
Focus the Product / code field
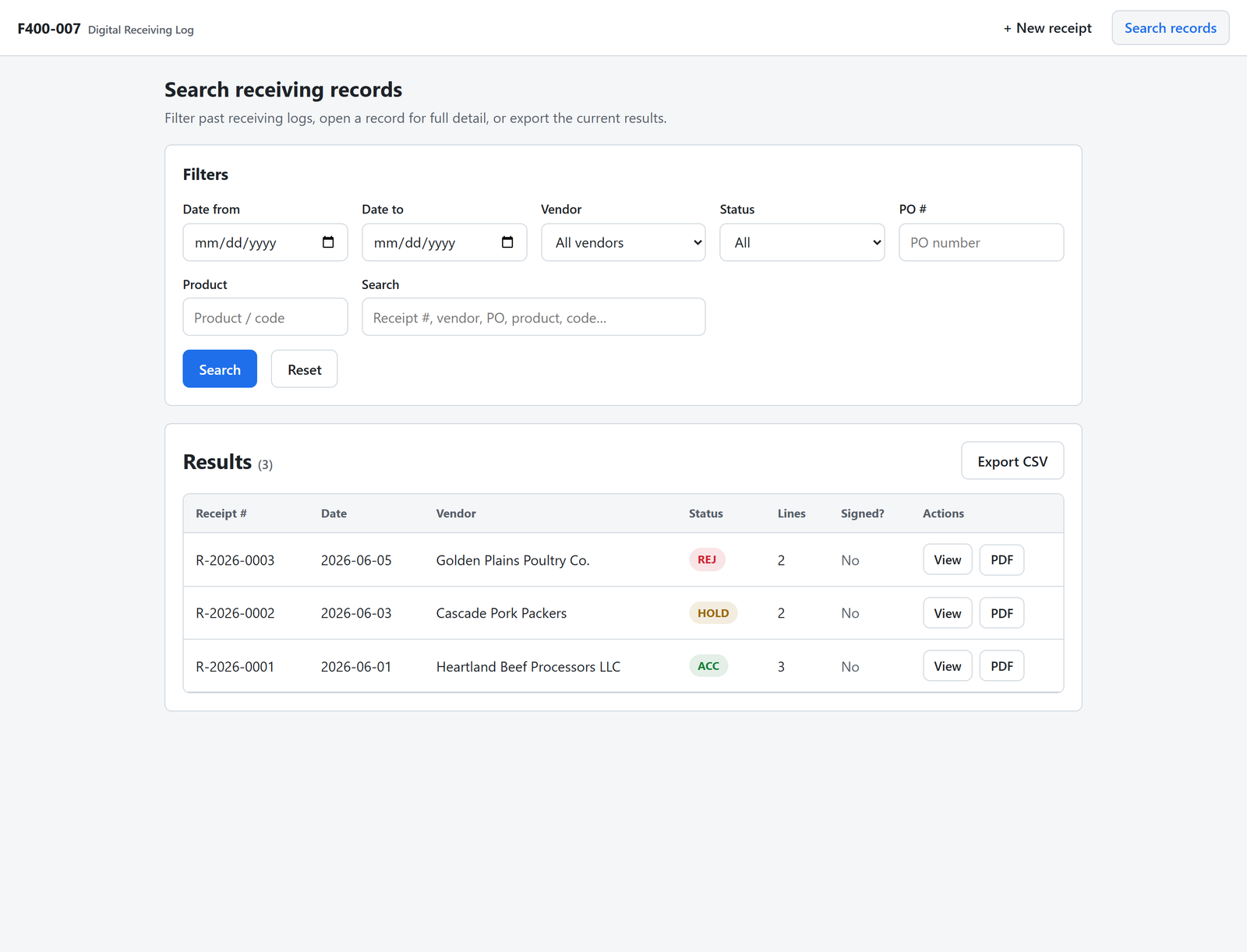(x=265, y=317)
